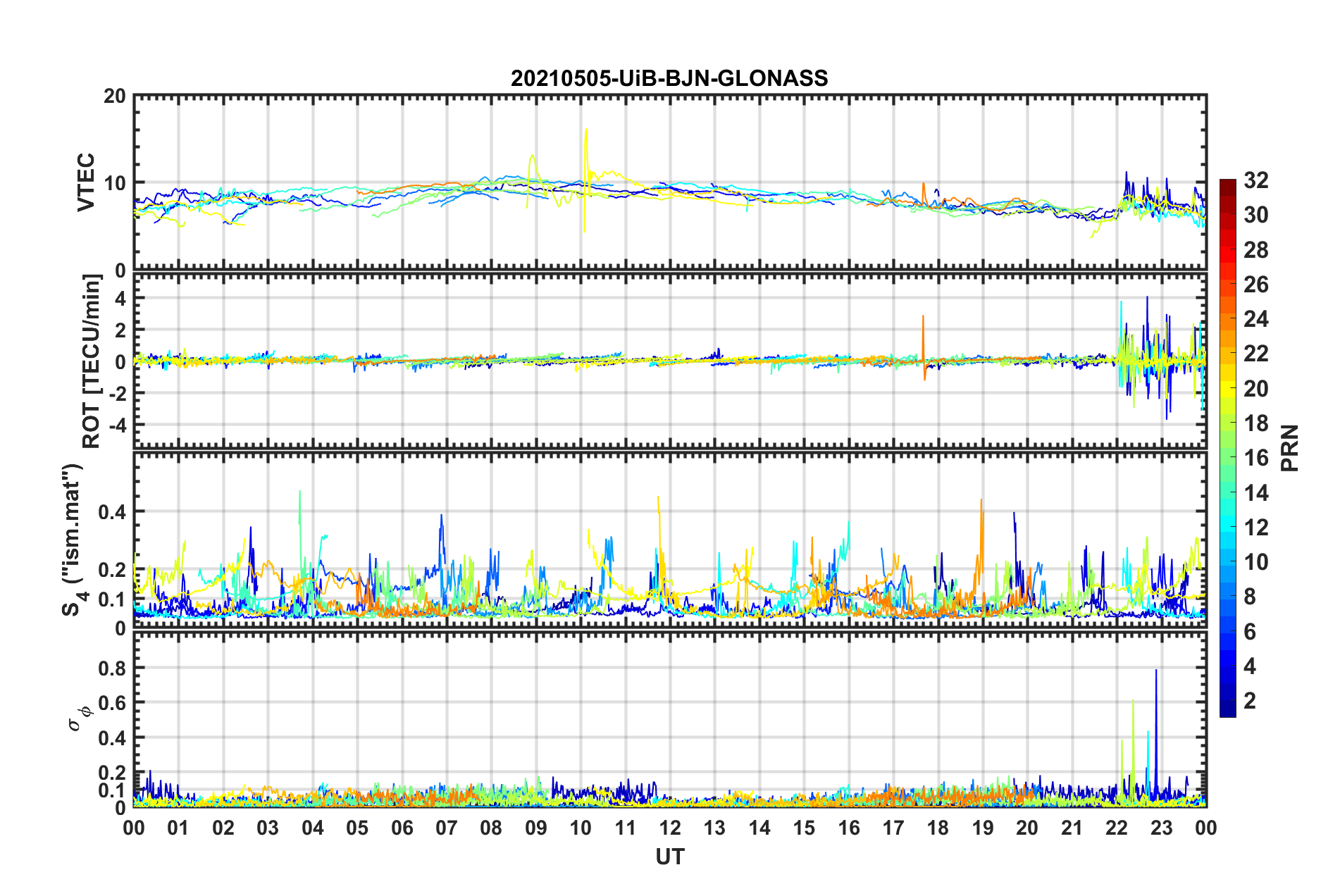
Task: Click inside the S4 plot area
Action: tap(670, 540)
